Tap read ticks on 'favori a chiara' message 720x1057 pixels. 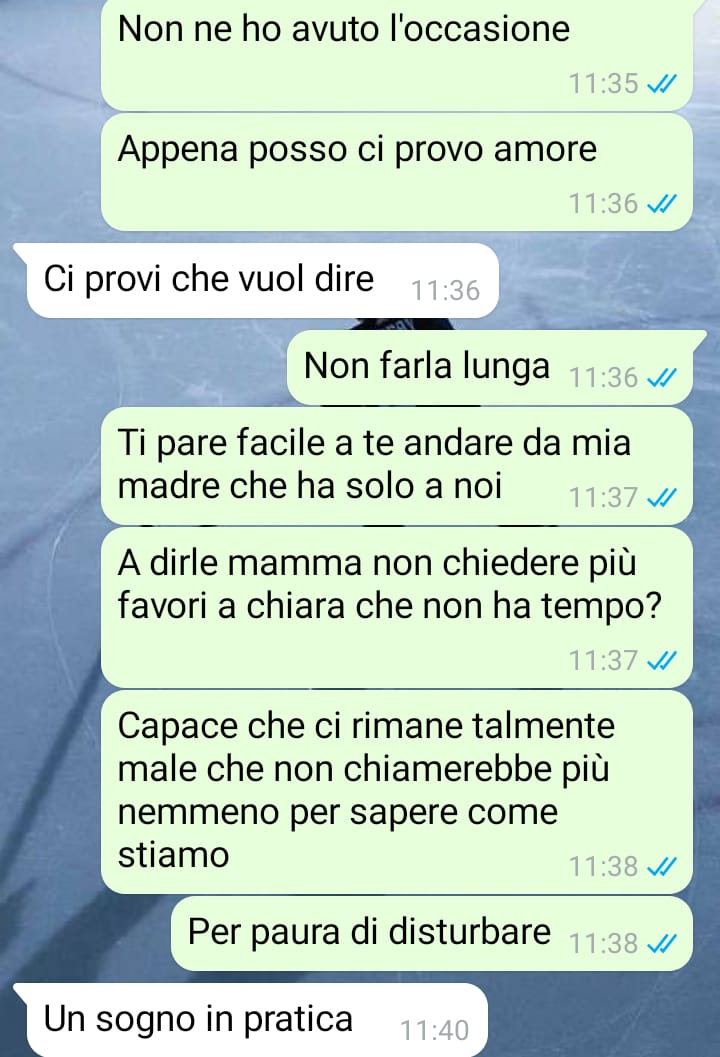point(661,661)
